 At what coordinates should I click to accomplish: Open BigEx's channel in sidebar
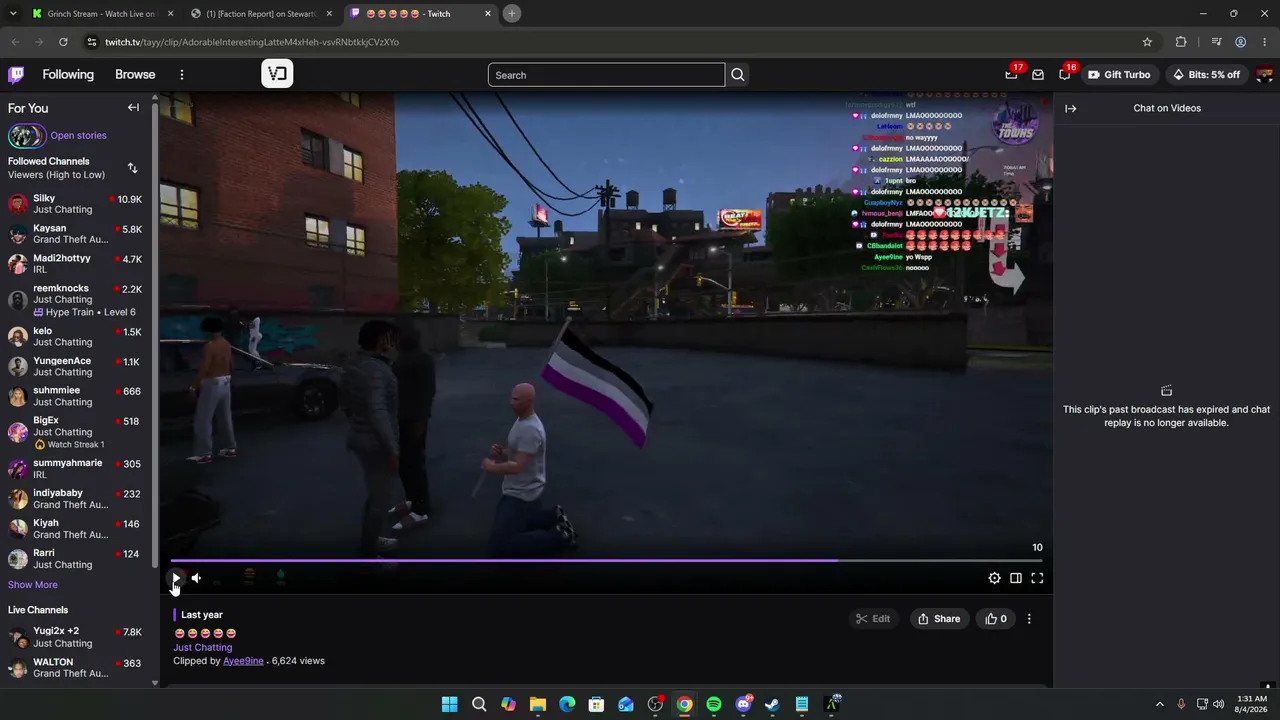point(75,432)
